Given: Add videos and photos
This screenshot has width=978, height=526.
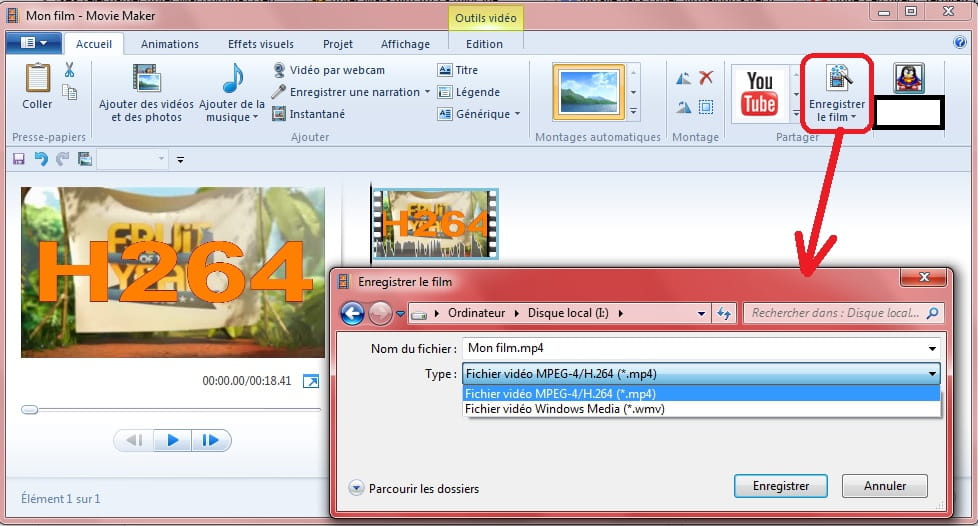Looking at the screenshot, I should click(x=147, y=94).
